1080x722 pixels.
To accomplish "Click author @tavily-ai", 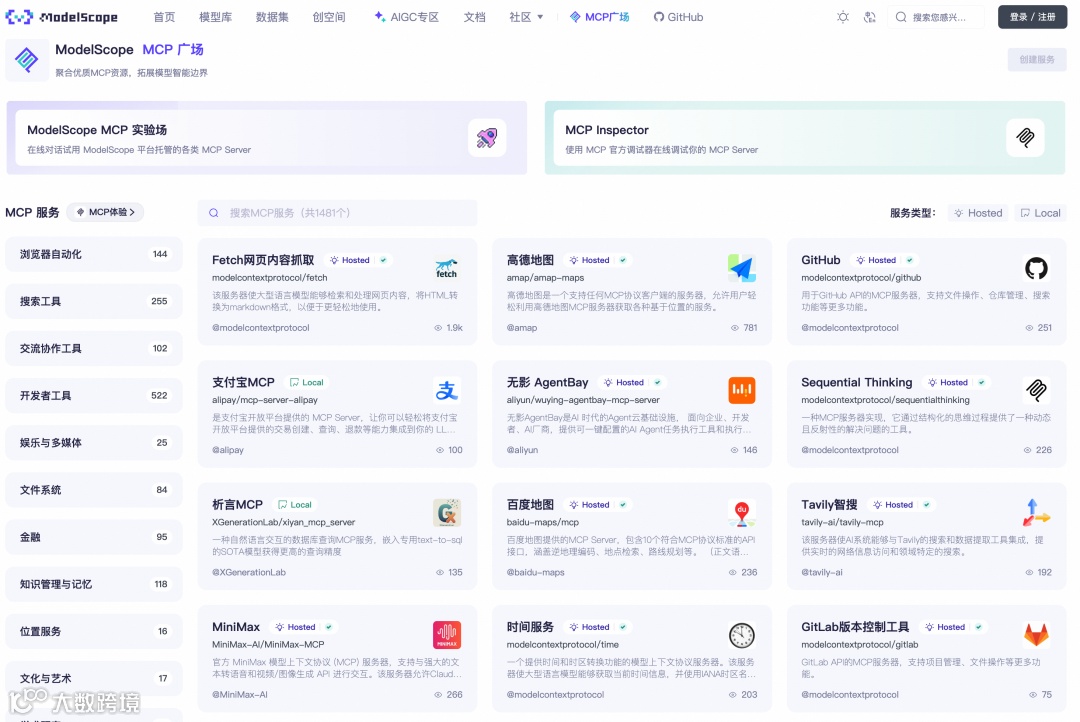I will pos(822,573).
